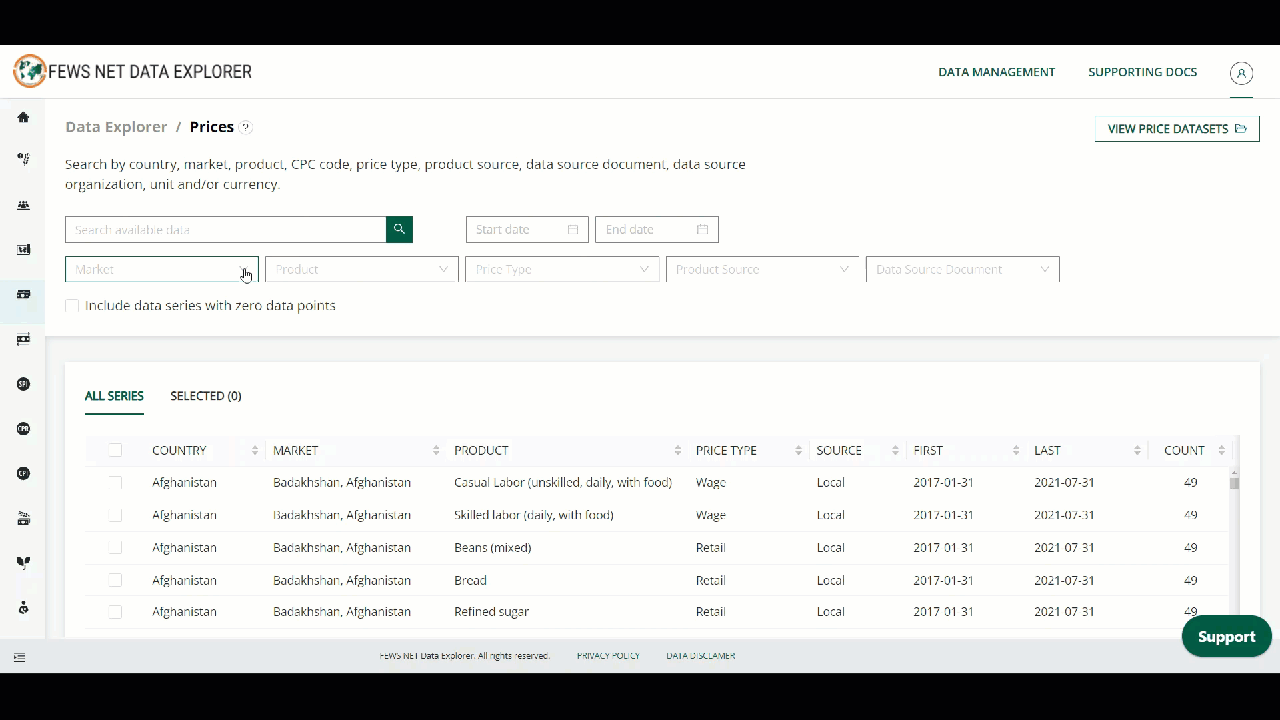Viewport: 1280px width, 720px height.
Task: Open the Market dropdown
Action: (161, 269)
